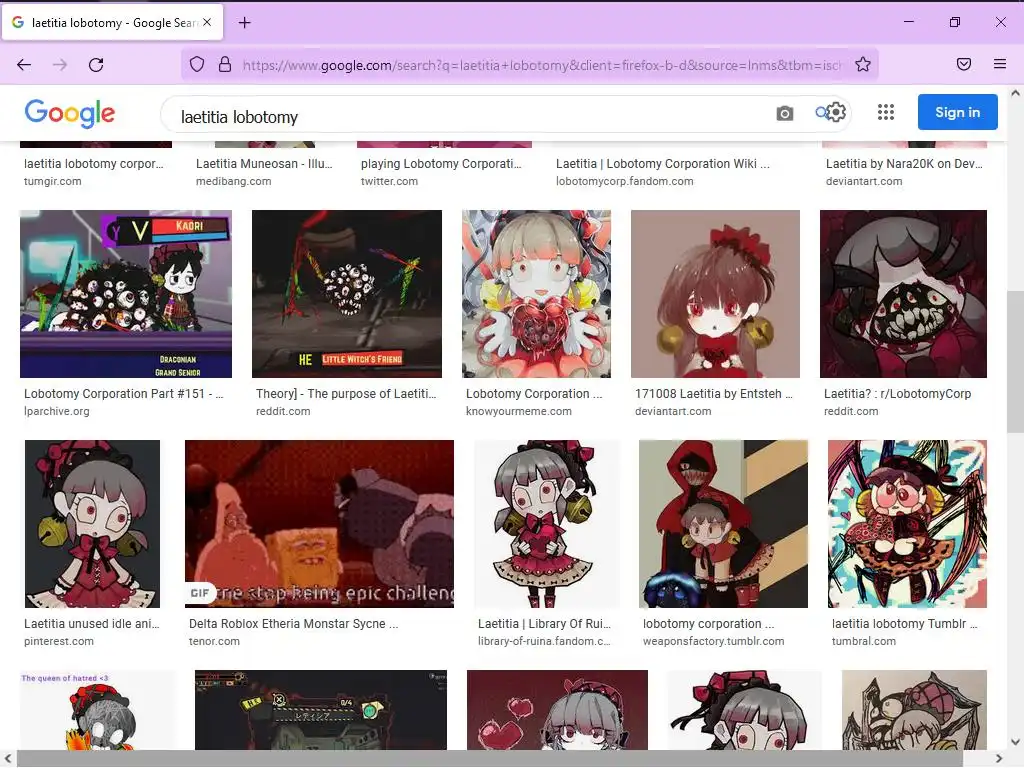Open the Laetitia? r/LobotomyCorp image
This screenshot has width=1024, height=768.
coord(903,294)
